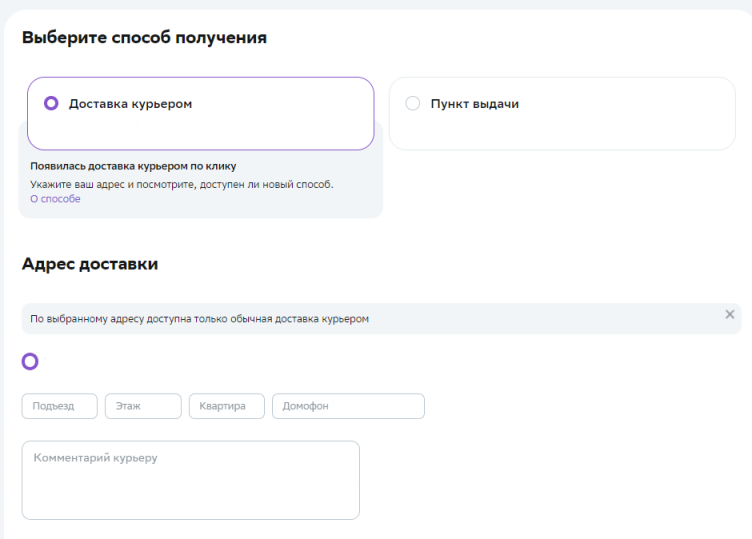Focus the "Квартира" input field
This screenshot has height=539, width=752.
pyautogui.click(x=227, y=406)
